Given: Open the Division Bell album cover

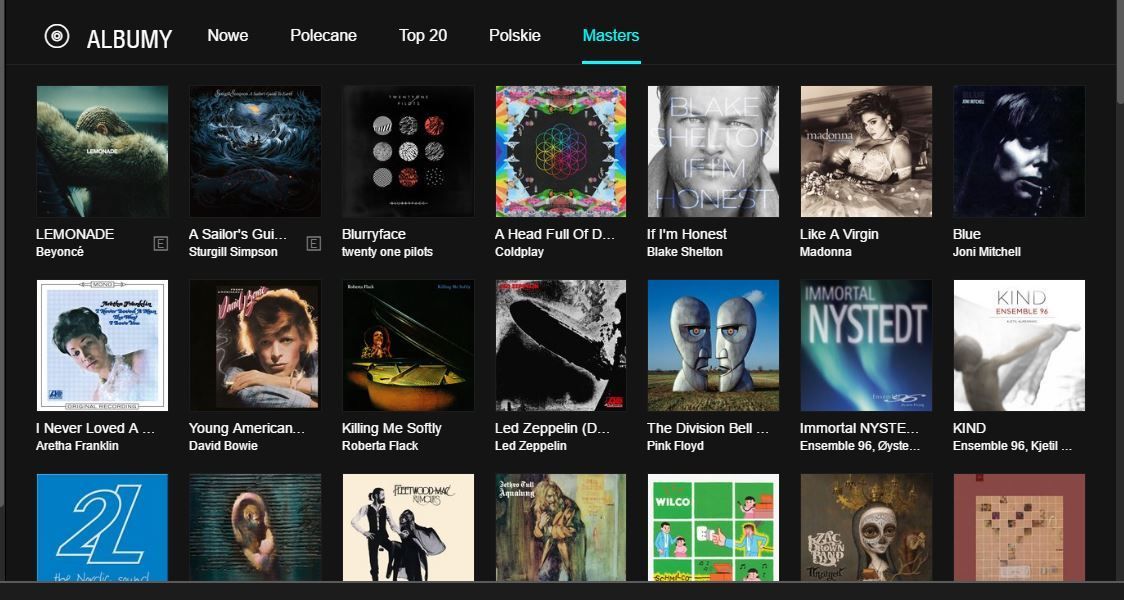Looking at the screenshot, I should pyautogui.click(x=713, y=346).
